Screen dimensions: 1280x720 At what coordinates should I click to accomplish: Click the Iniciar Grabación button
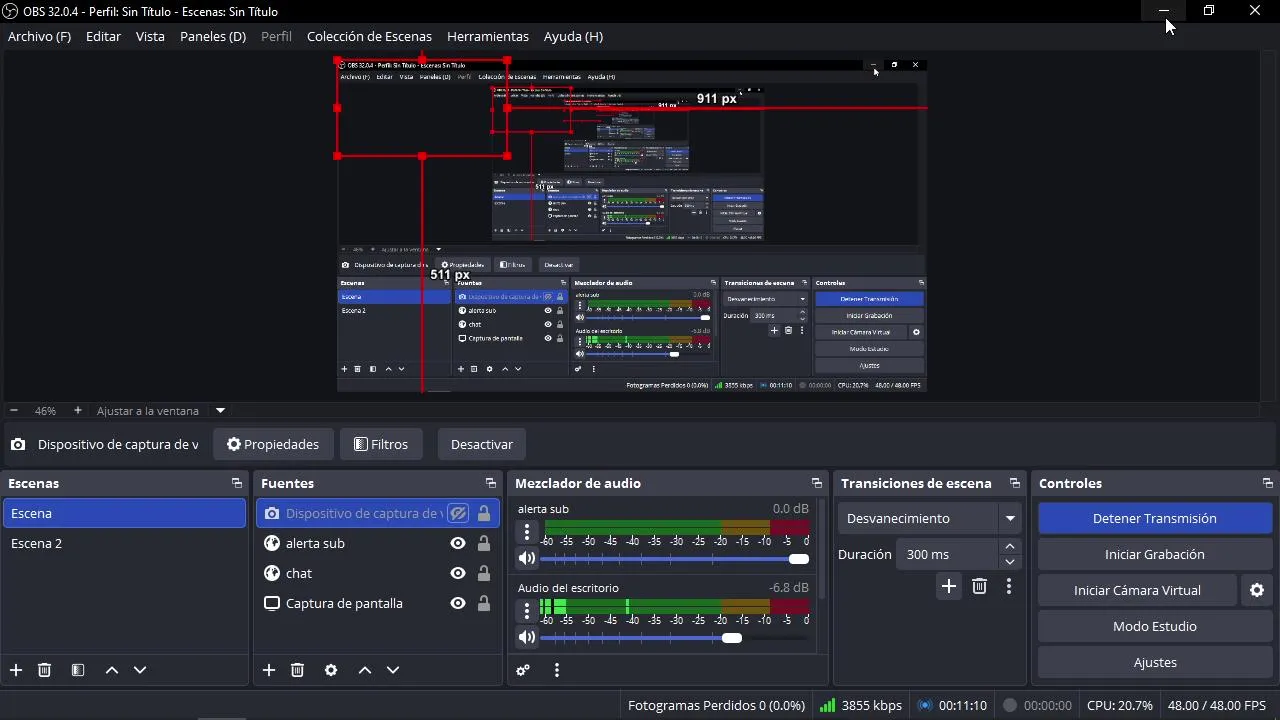coord(1154,554)
